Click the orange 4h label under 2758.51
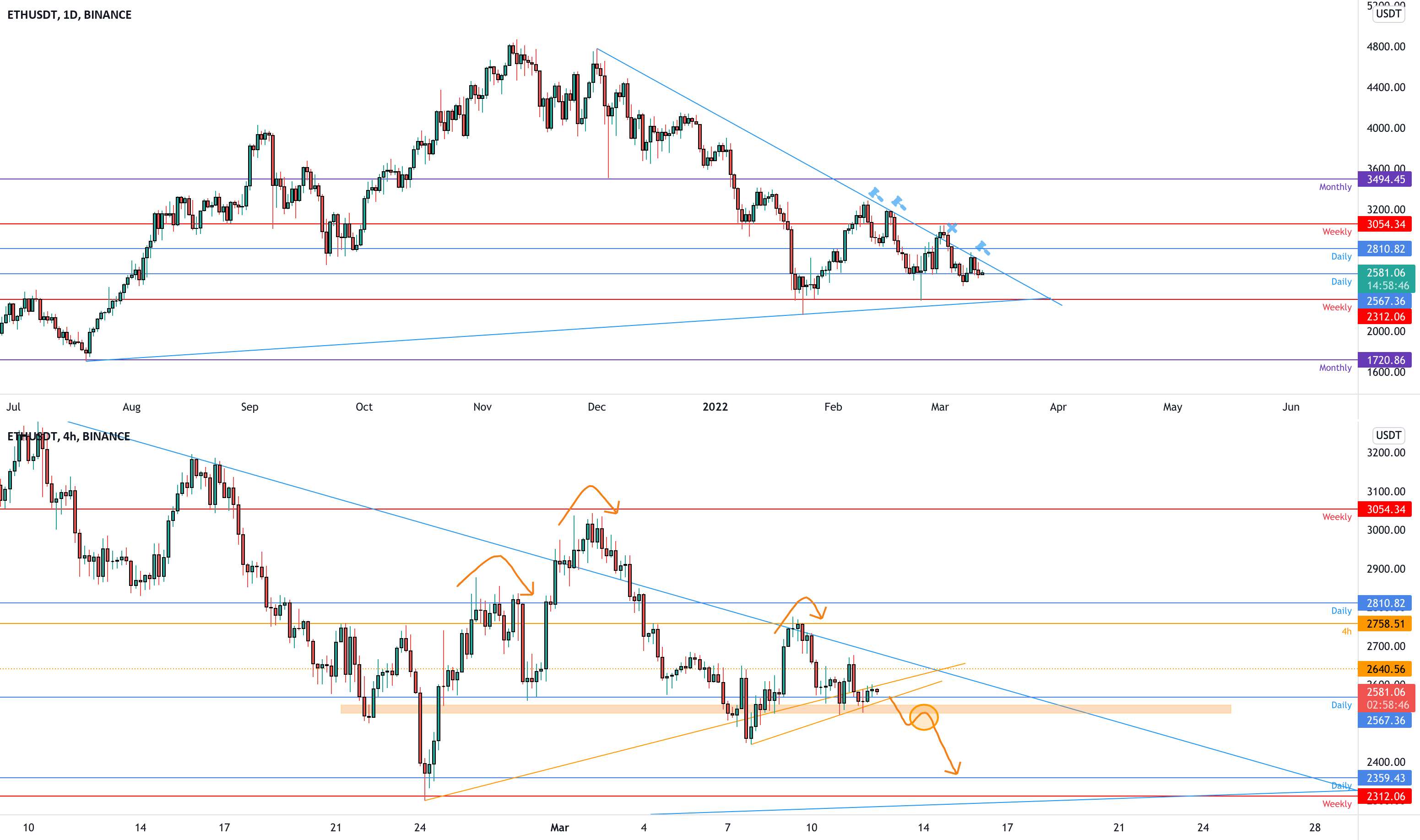 1346,631
